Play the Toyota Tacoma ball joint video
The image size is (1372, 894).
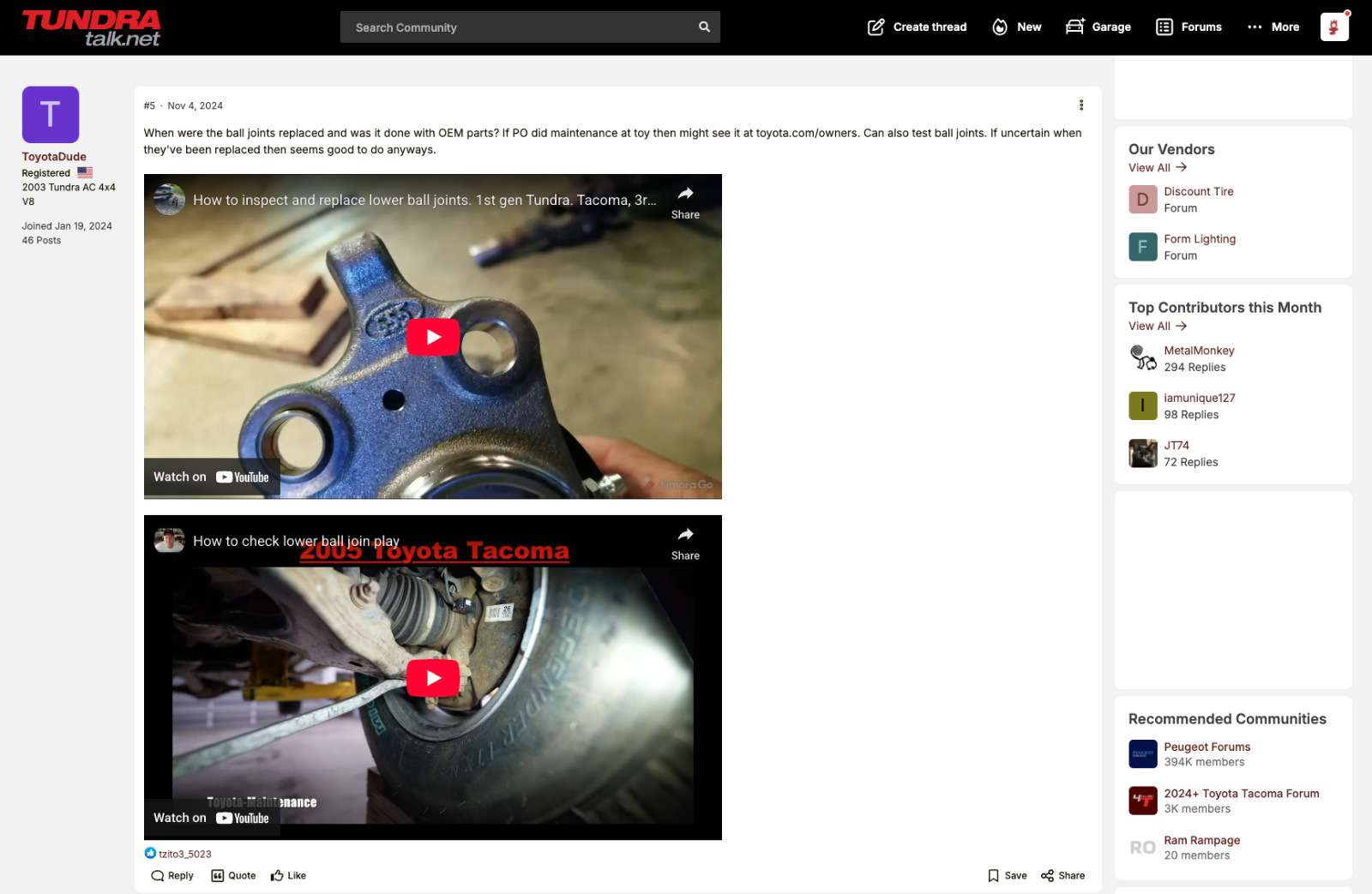[433, 678]
